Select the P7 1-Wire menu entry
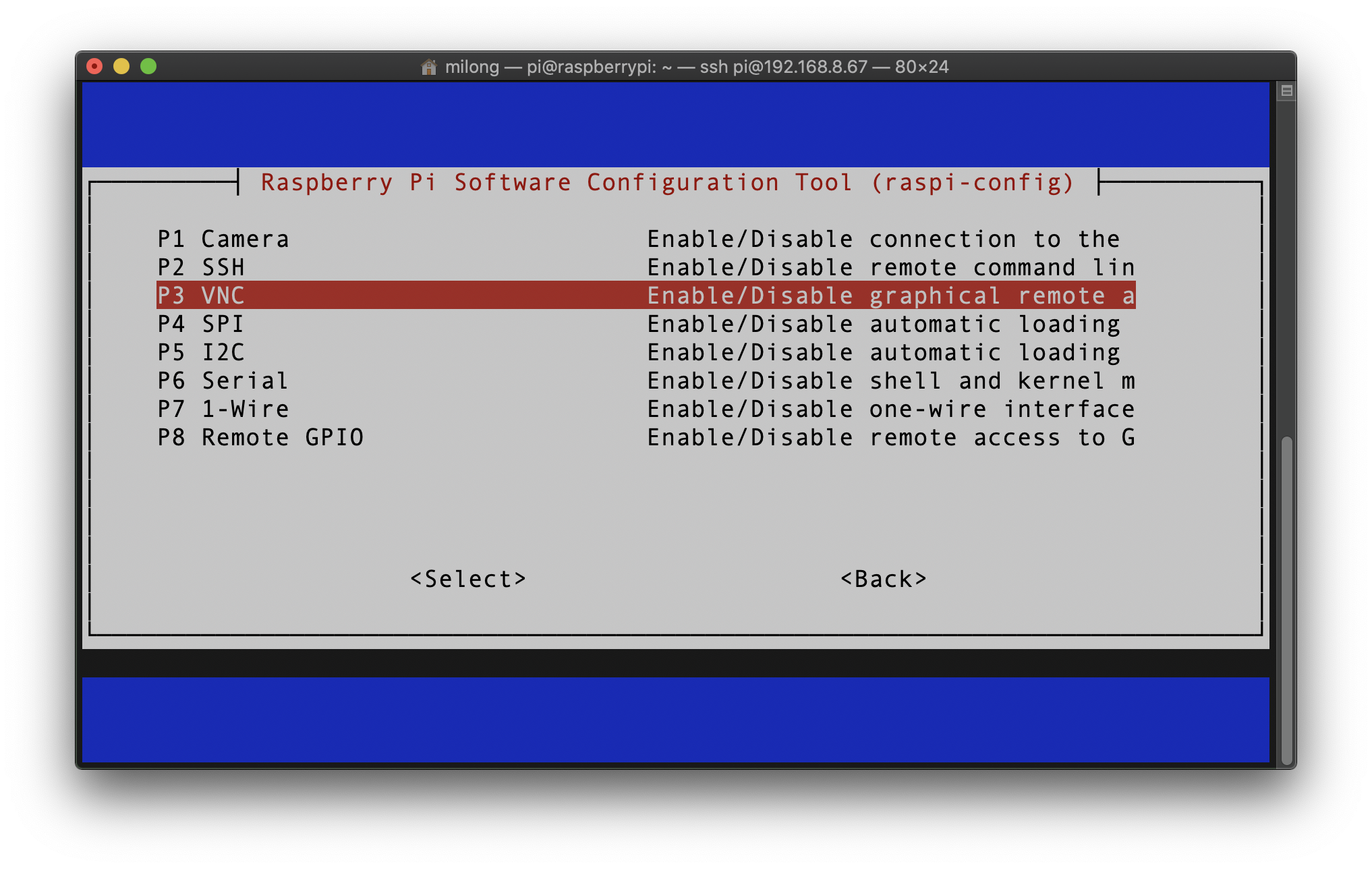This screenshot has height=869, width=1372. [646, 409]
